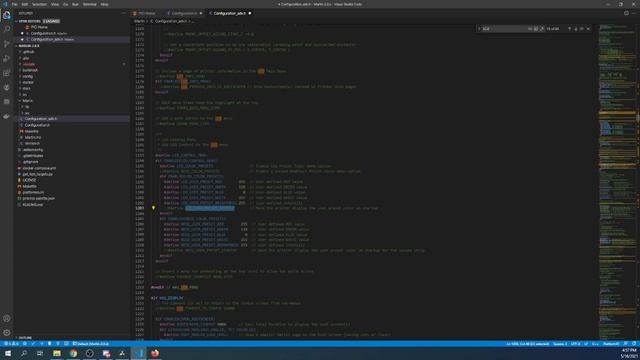Expand the config folder
The height and width of the screenshot is (360, 640).
pyautogui.click(x=27, y=76)
